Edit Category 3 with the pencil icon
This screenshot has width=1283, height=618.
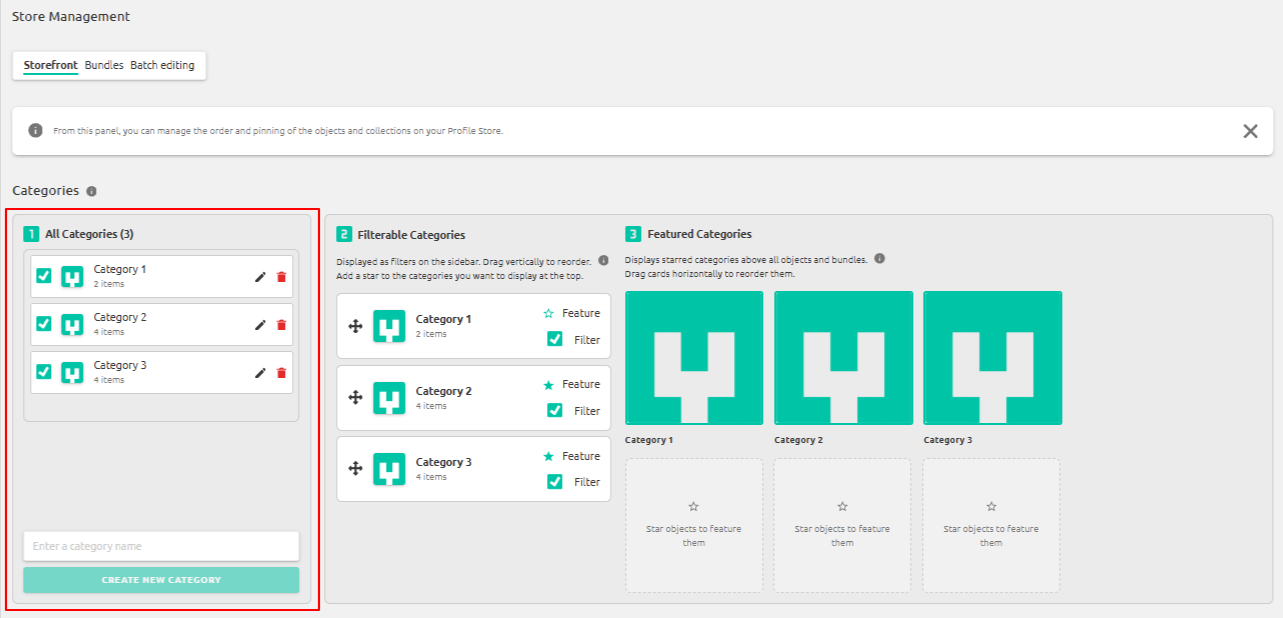(x=260, y=373)
